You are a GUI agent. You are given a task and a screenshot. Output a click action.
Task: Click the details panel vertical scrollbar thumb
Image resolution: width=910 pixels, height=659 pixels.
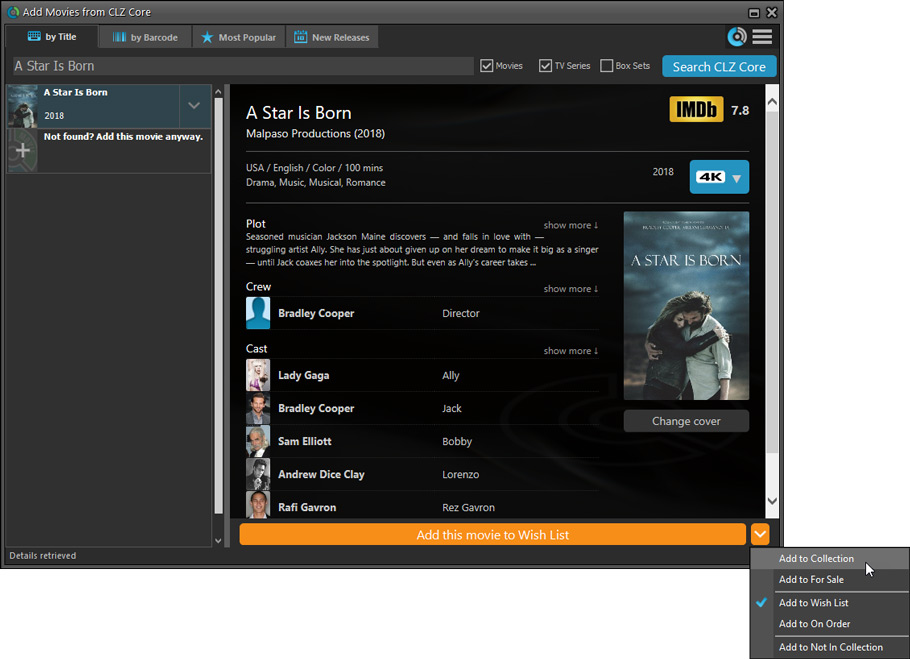tap(772, 283)
